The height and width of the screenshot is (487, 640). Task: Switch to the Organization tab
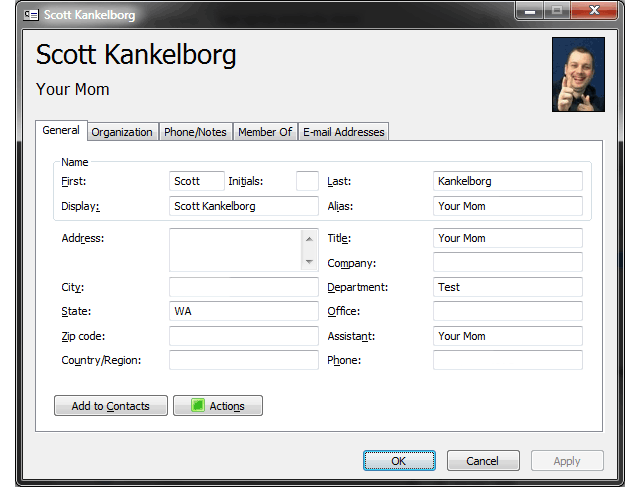click(122, 132)
